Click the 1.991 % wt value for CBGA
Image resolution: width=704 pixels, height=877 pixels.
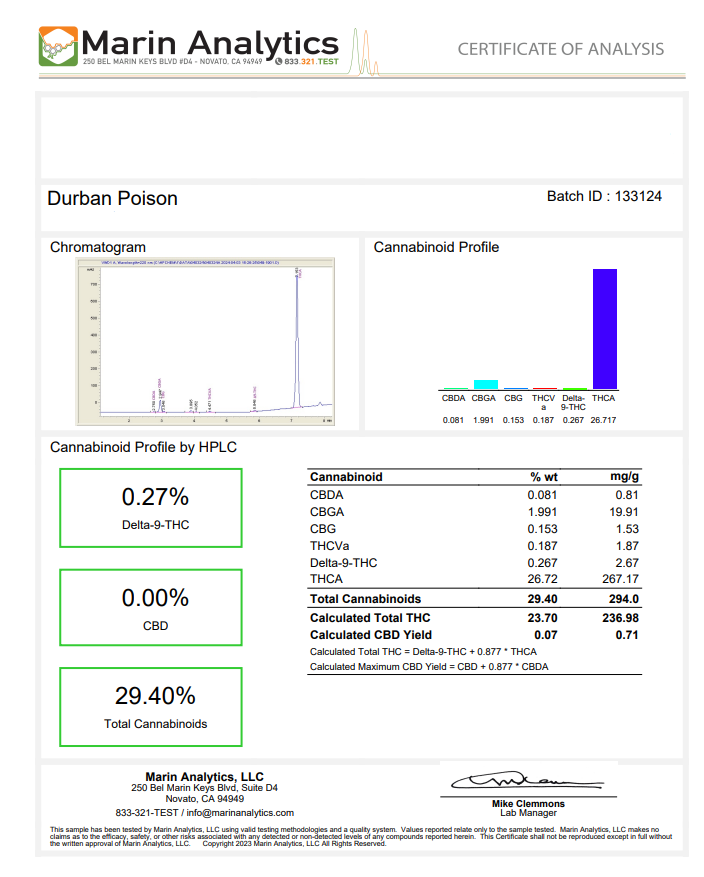tap(542, 512)
